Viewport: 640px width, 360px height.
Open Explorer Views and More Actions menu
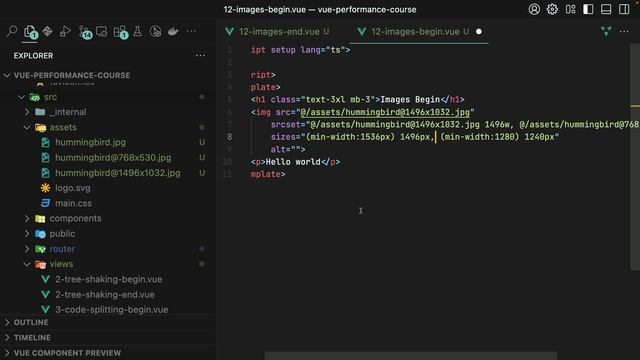tap(200, 56)
